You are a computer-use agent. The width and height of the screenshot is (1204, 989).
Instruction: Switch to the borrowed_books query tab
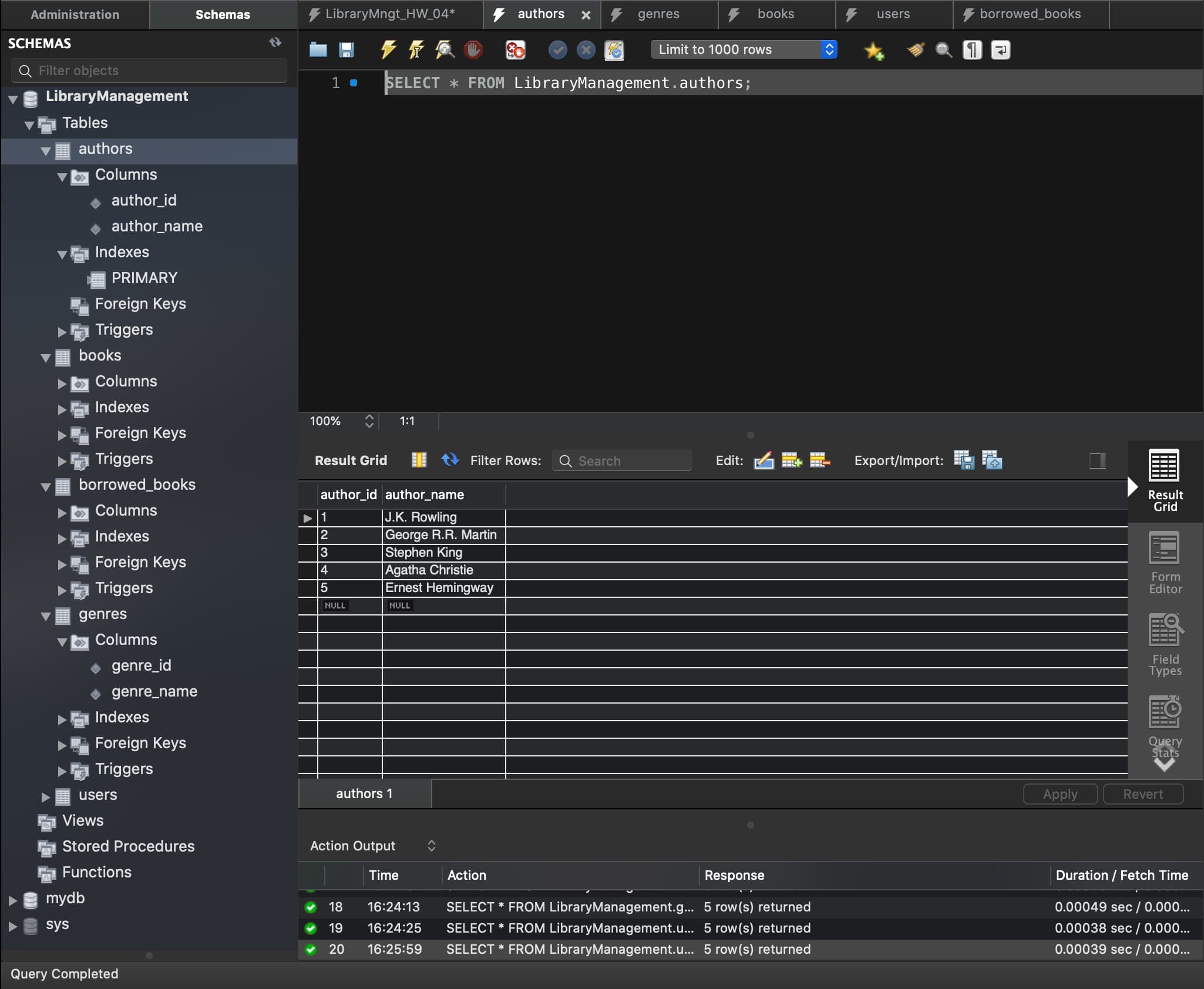click(x=1030, y=14)
